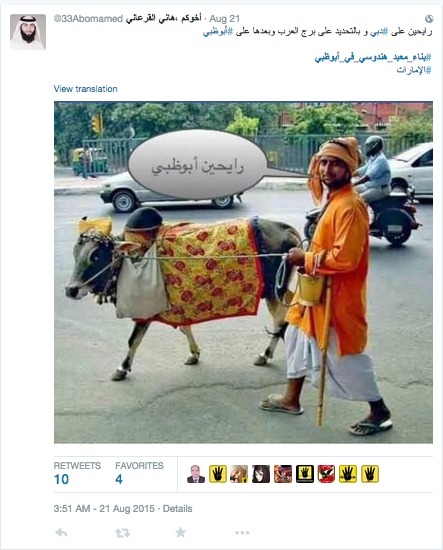Click the Aug 21 date link

click(224, 19)
